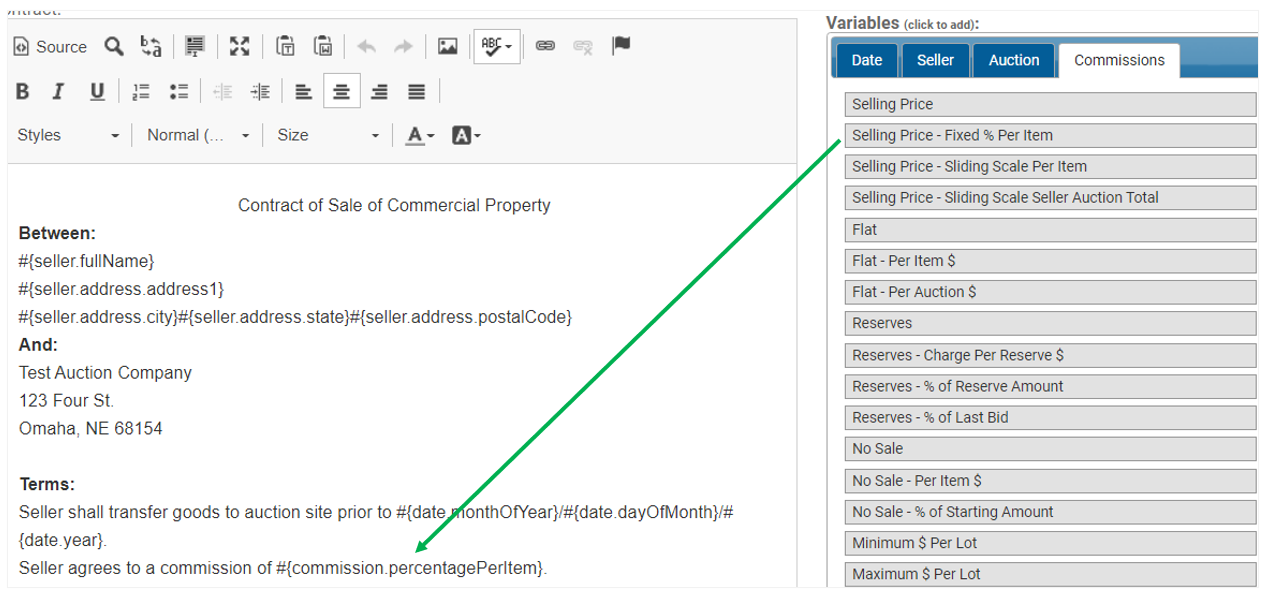Click the 'Test Auction Company' line
This screenshot has height=602, width=1266.
click(x=105, y=372)
